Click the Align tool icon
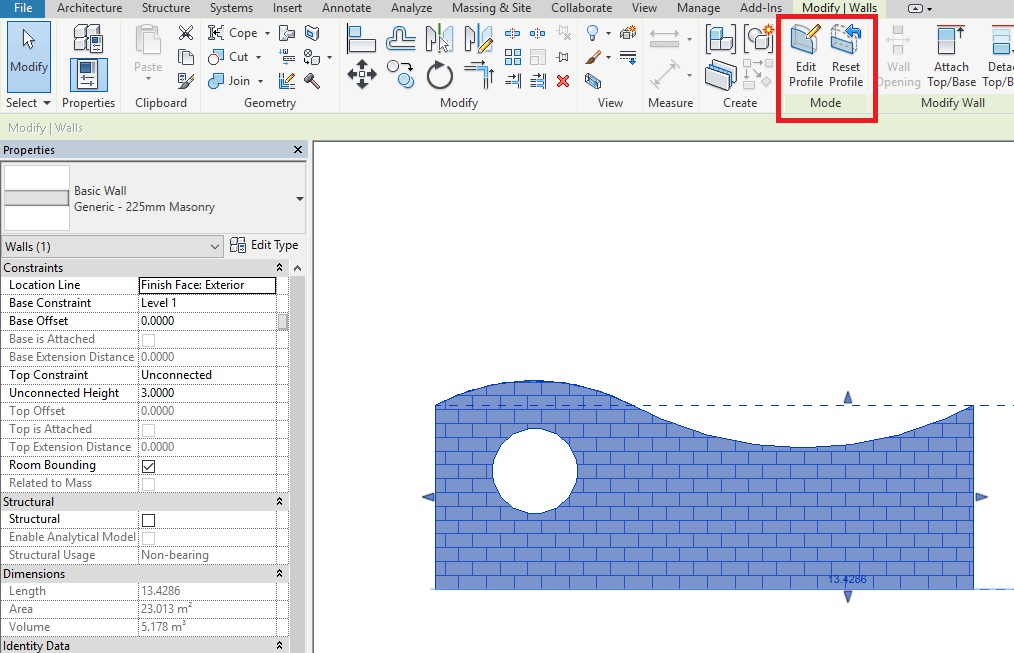The width and height of the screenshot is (1014, 653). tap(361, 39)
